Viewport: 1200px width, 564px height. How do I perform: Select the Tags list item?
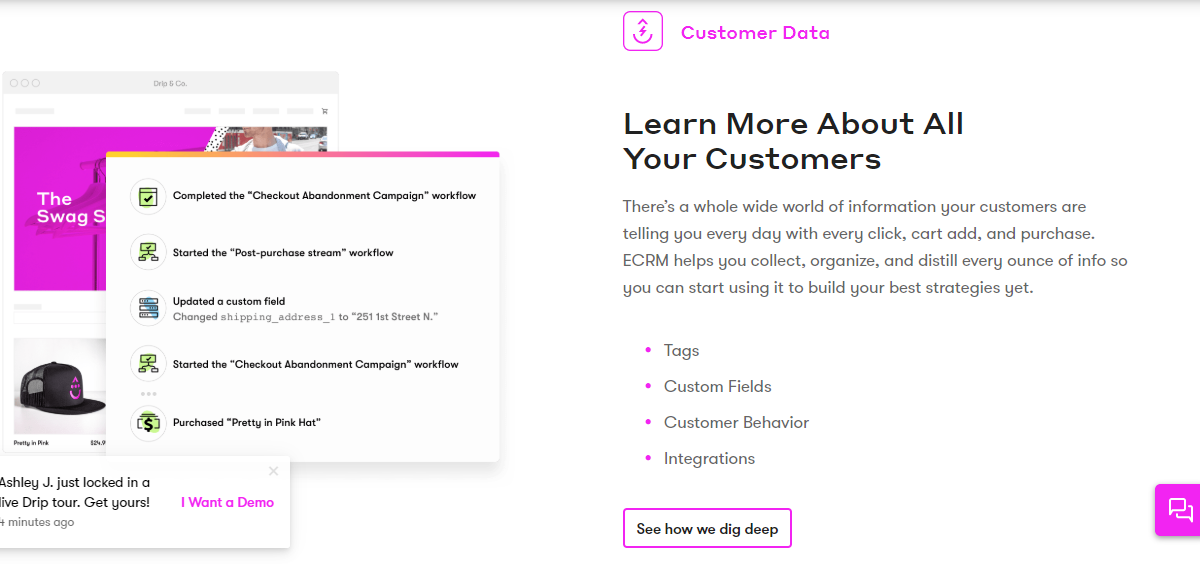pyautogui.click(x=682, y=350)
